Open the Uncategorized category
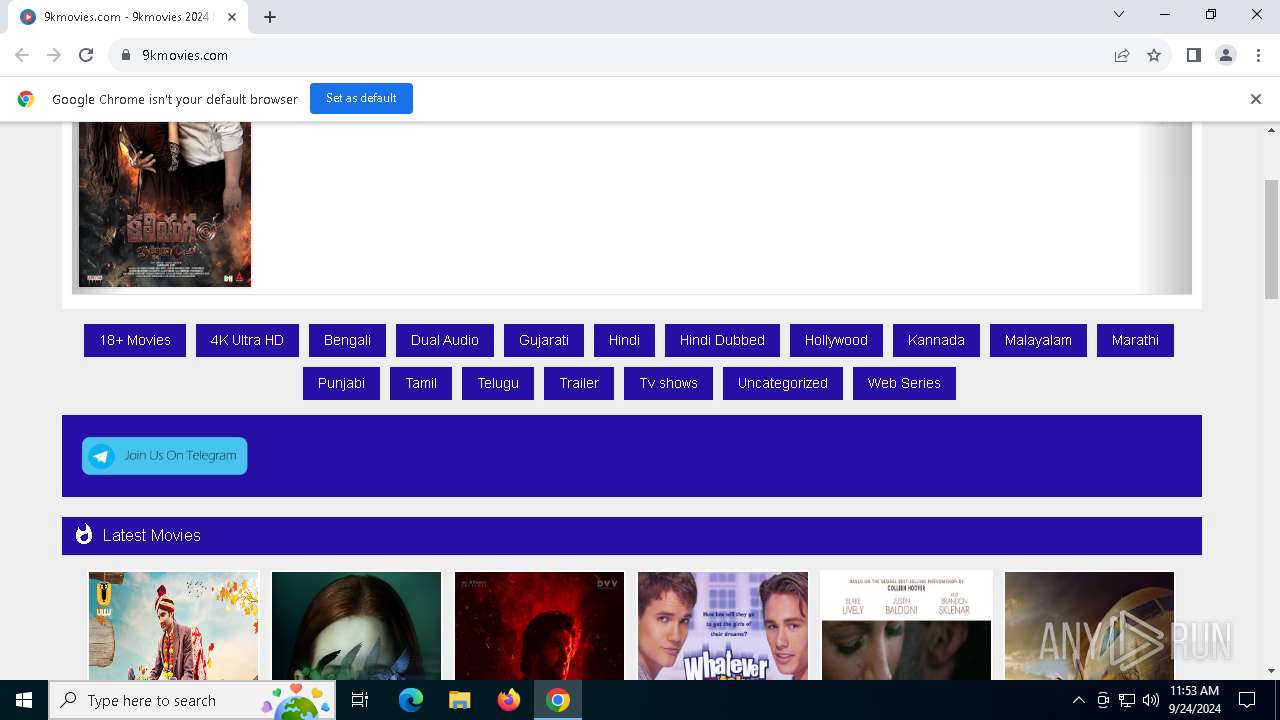Screen dimensions: 1280x720 point(783,383)
